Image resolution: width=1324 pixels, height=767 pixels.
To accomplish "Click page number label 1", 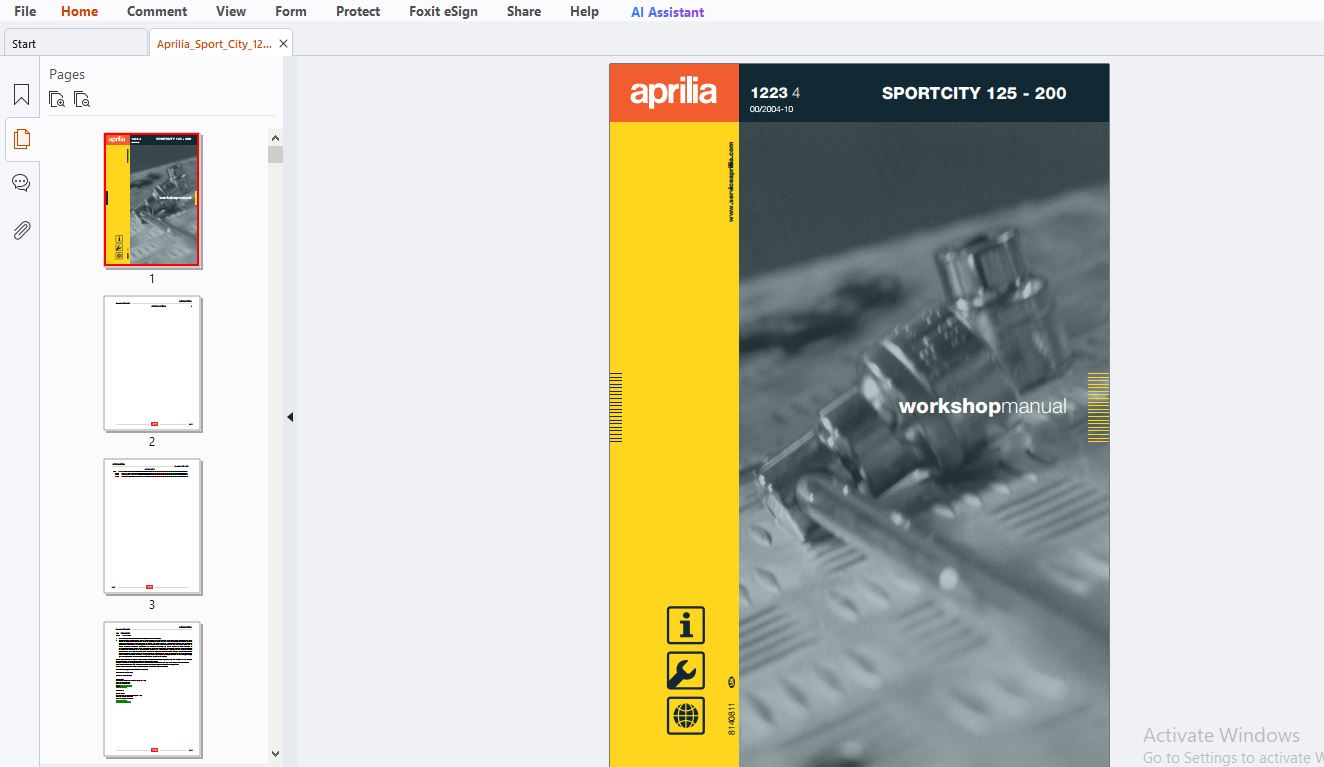I will (152, 279).
